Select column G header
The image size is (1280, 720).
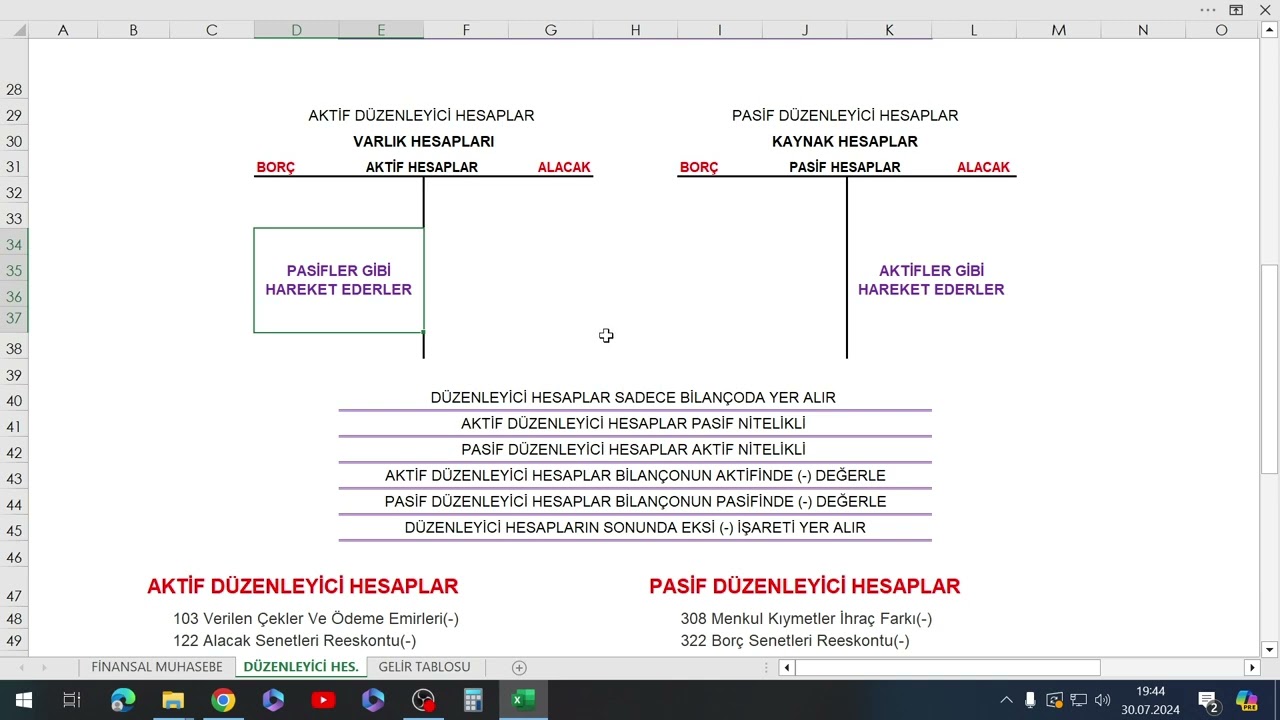(x=550, y=30)
